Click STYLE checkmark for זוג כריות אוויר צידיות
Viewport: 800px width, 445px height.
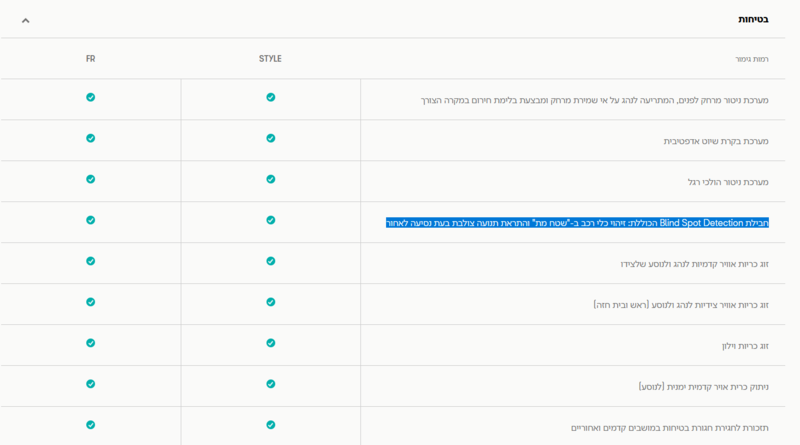coord(270,302)
